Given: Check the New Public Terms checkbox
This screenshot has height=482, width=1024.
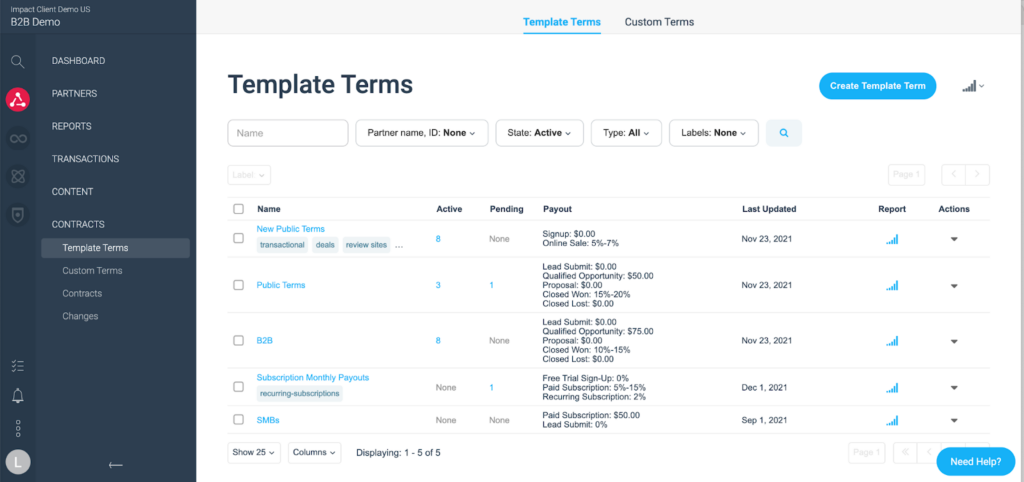Looking at the screenshot, I should 238,238.
